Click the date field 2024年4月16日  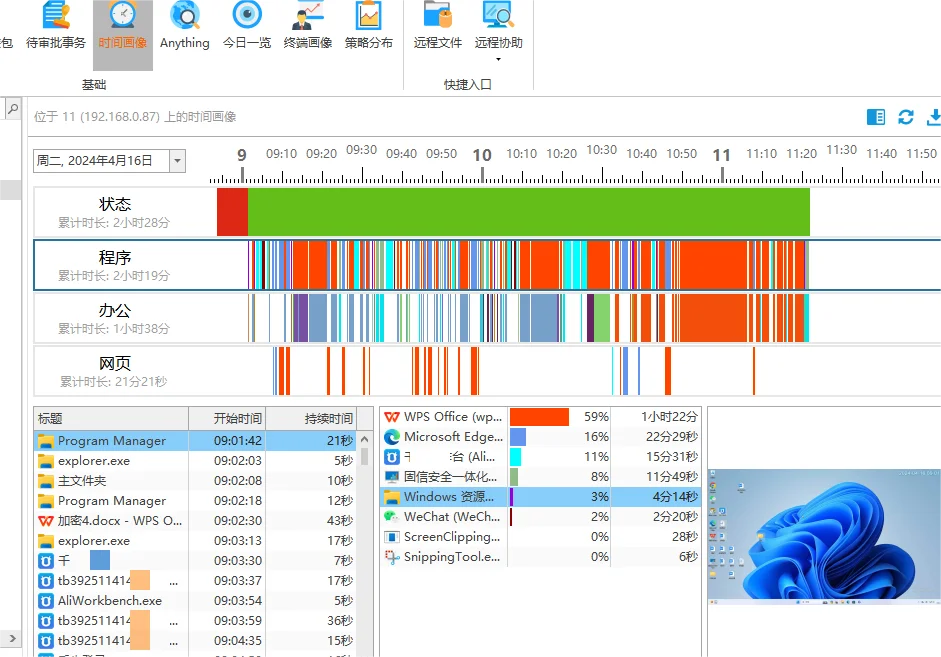click(101, 161)
